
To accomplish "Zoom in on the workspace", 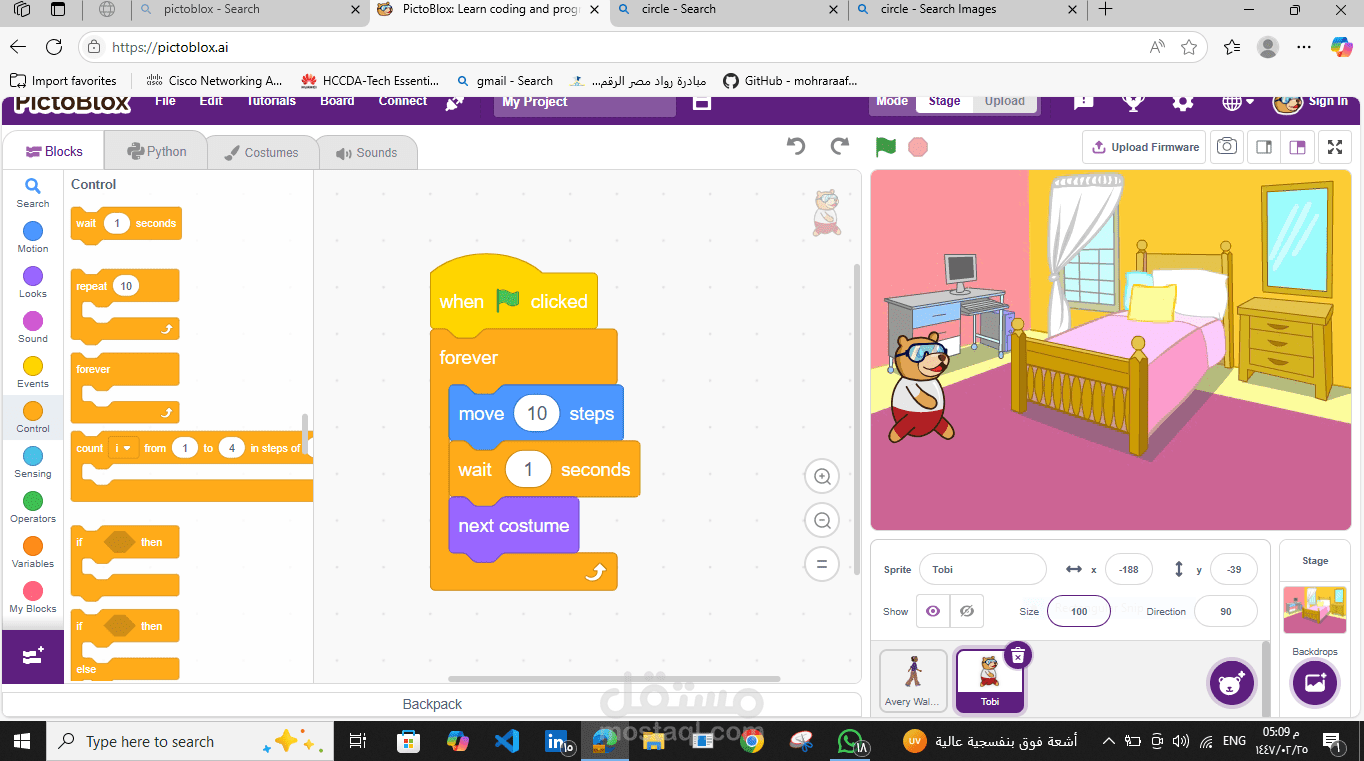I will (x=822, y=477).
